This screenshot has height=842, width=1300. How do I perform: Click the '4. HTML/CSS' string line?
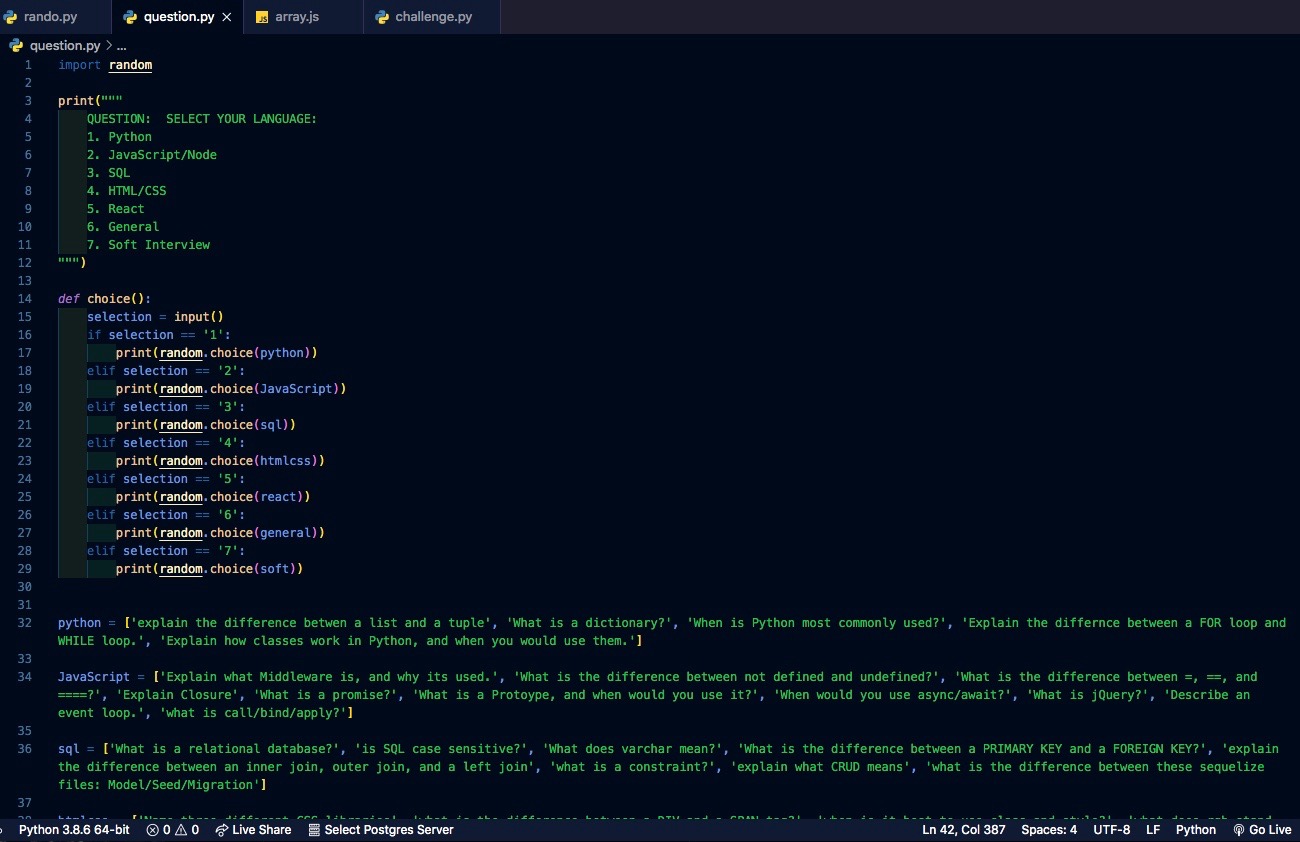click(x=126, y=191)
